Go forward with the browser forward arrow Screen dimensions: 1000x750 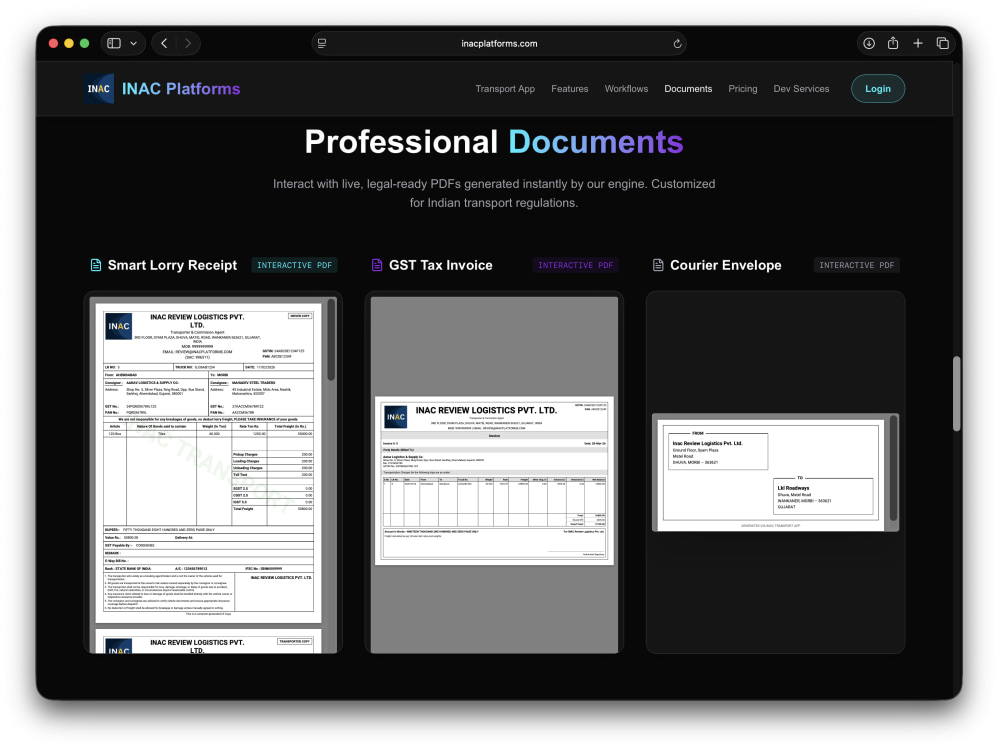tap(188, 43)
